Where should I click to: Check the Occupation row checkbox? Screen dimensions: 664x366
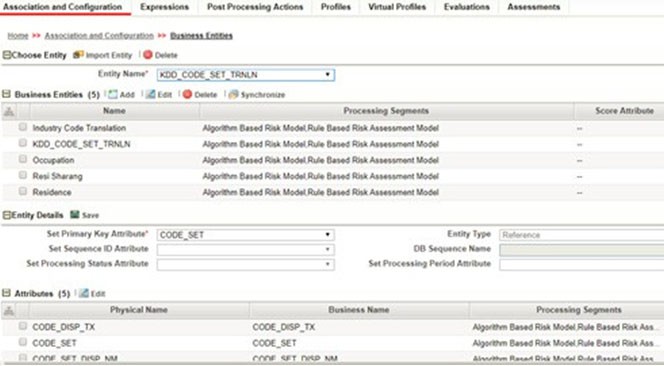pos(23,159)
